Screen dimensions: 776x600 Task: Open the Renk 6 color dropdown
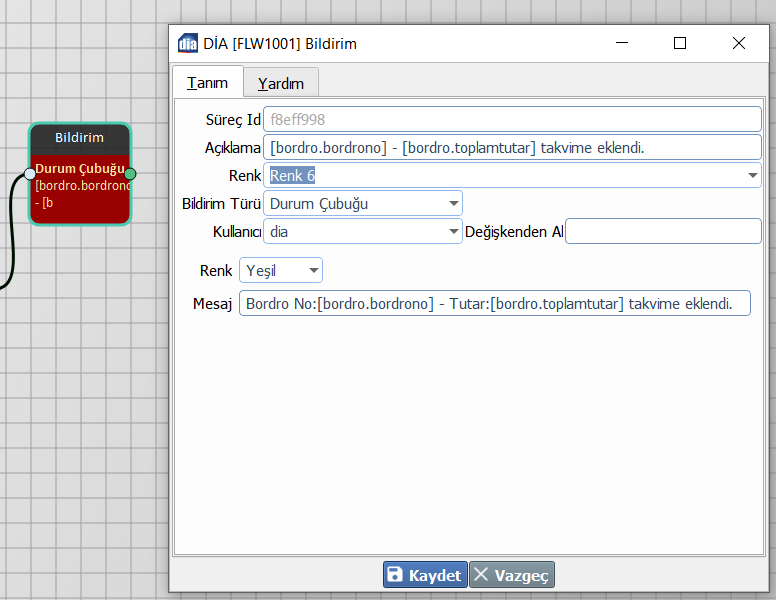(512, 175)
